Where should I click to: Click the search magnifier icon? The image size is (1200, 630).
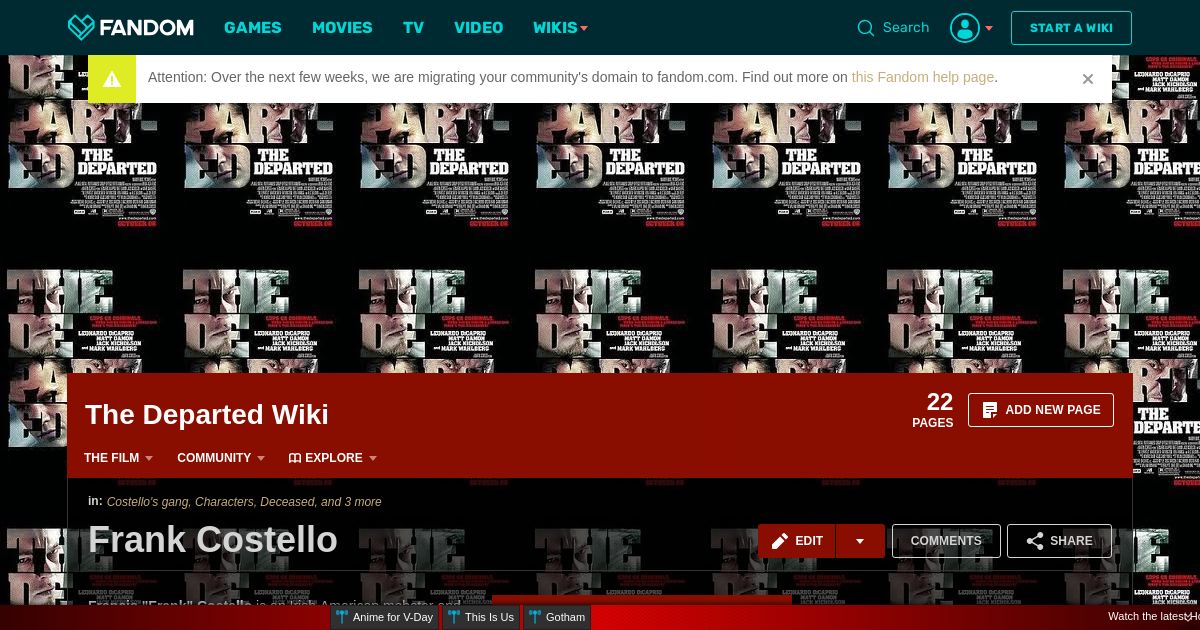click(866, 28)
